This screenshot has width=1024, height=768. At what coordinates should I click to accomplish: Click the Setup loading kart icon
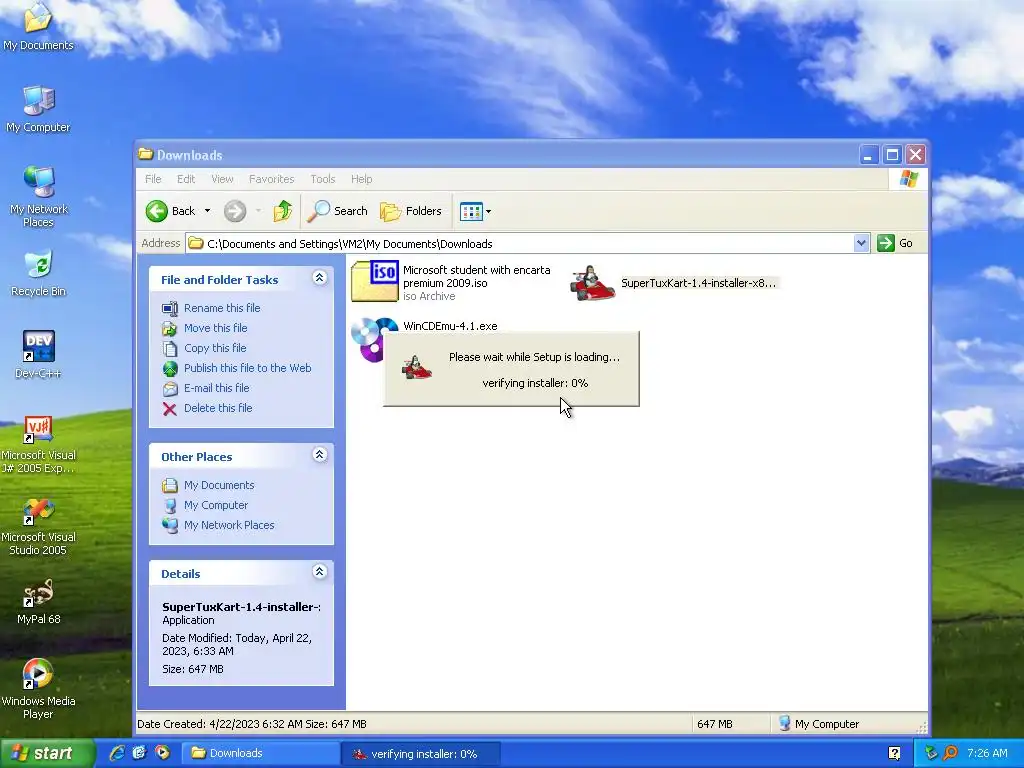point(417,368)
